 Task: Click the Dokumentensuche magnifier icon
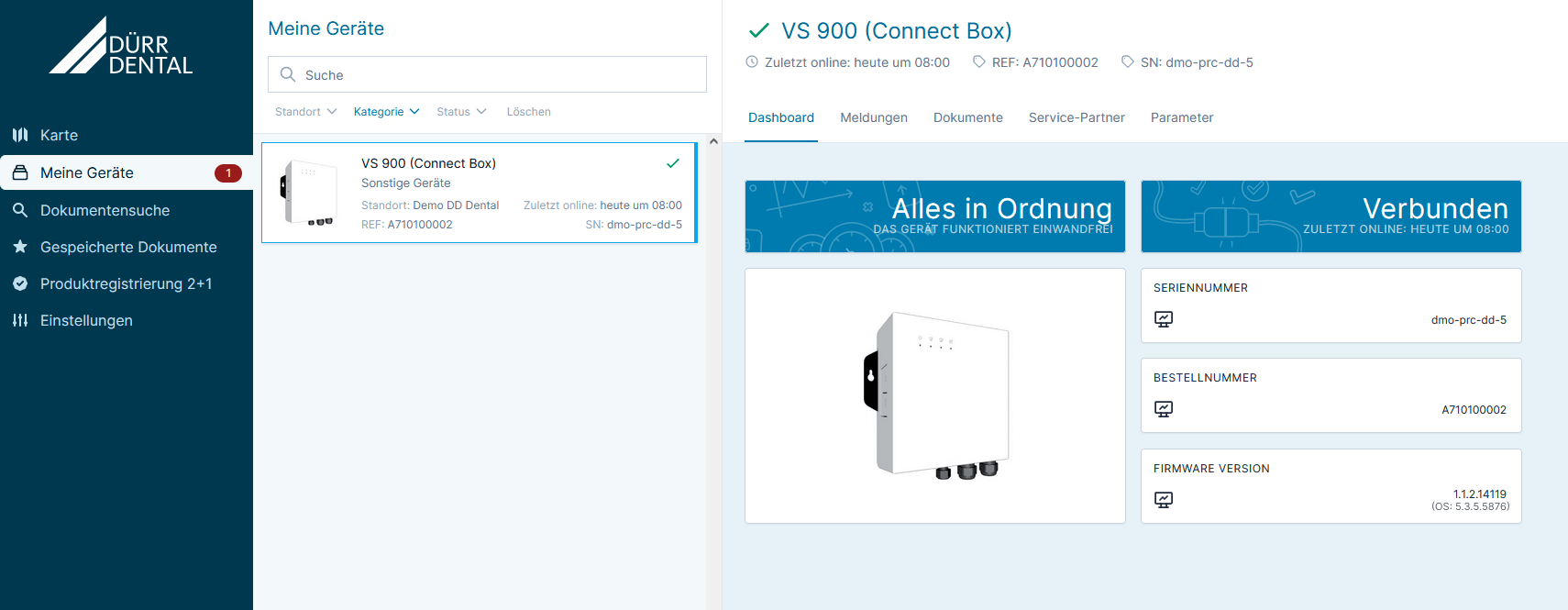point(20,210)
